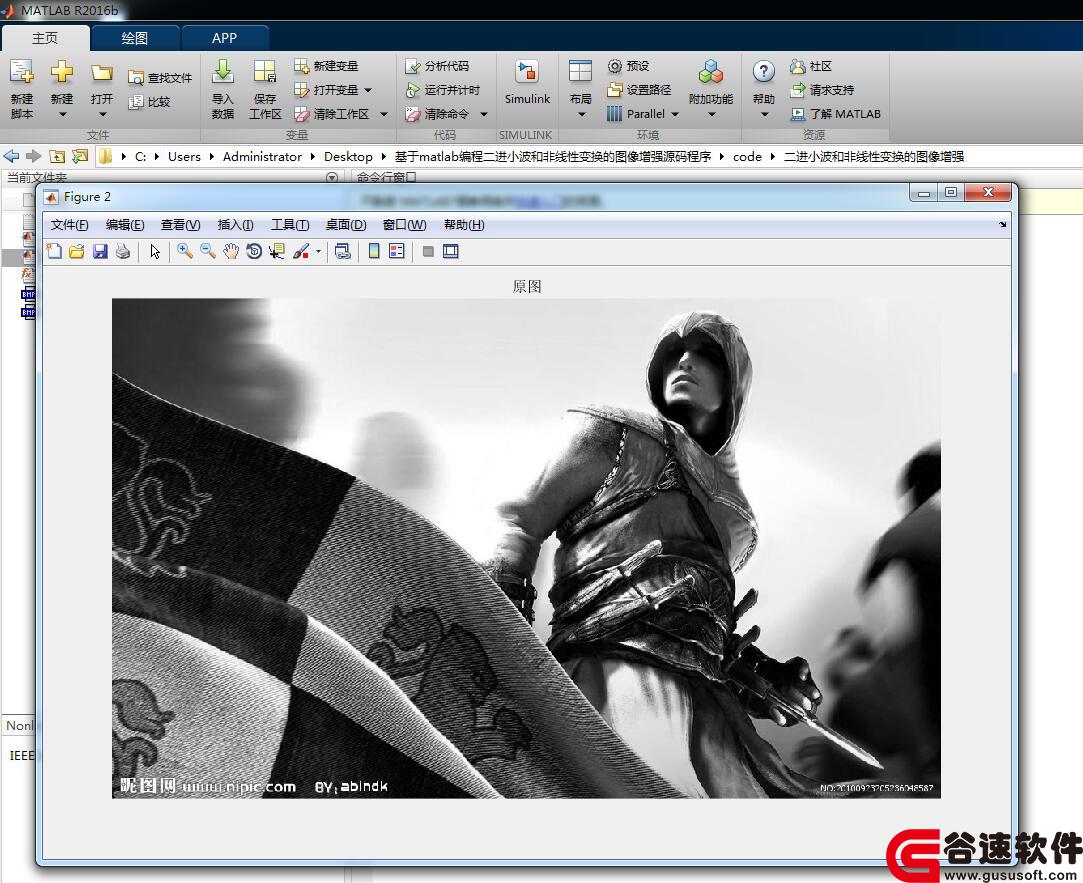Click Show Plot Tools and dock icon

(451, 251)
